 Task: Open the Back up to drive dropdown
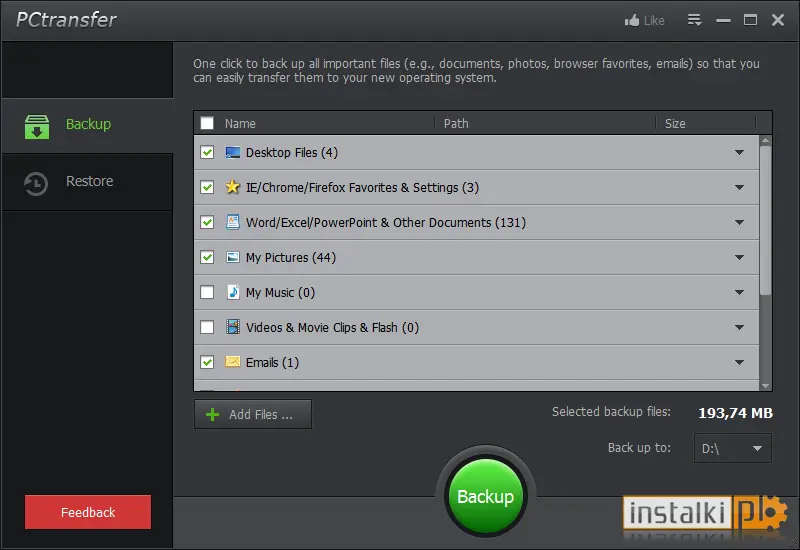[733, 448]
